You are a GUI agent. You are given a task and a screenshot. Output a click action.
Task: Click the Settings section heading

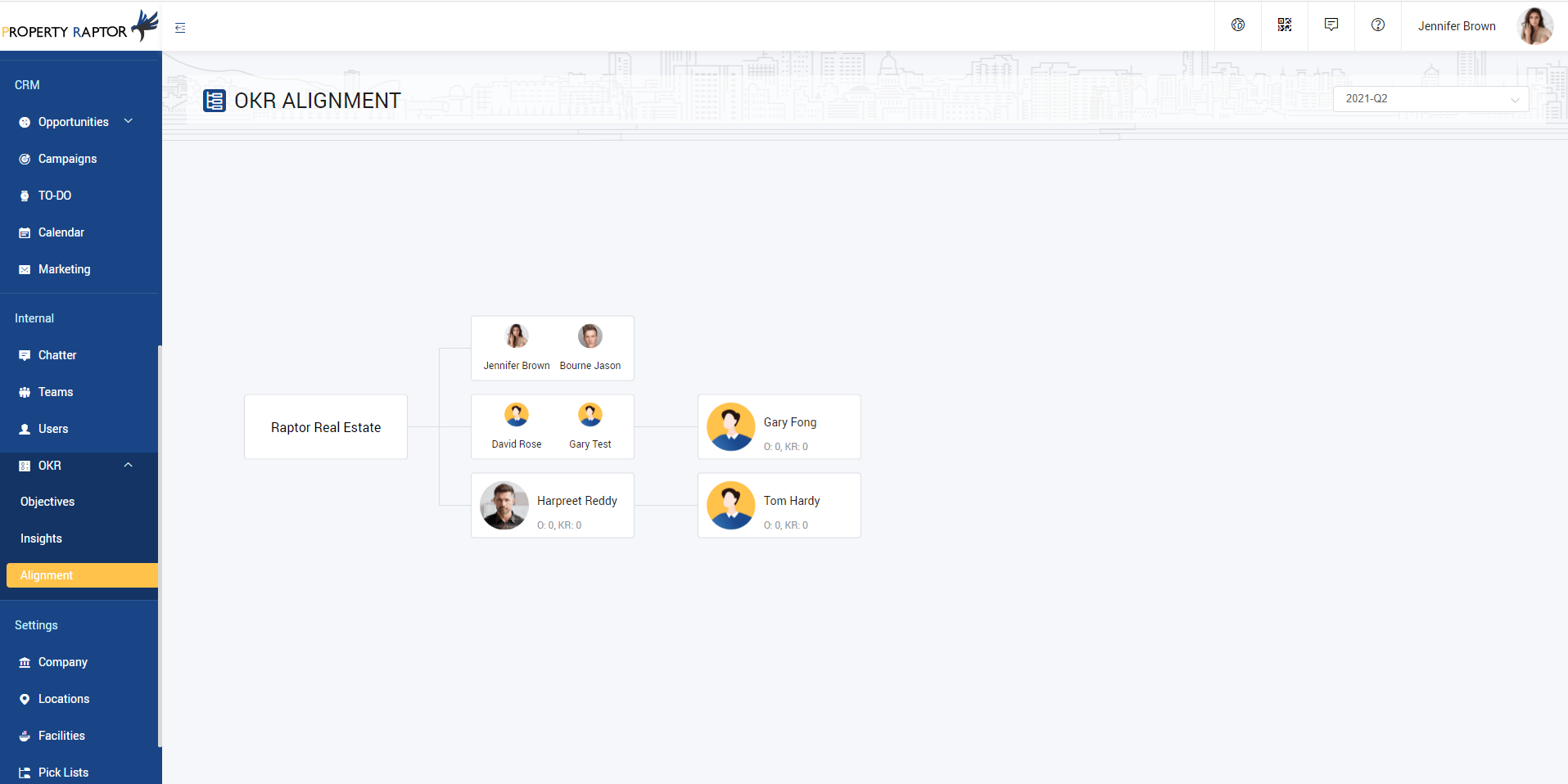[36, 625]
